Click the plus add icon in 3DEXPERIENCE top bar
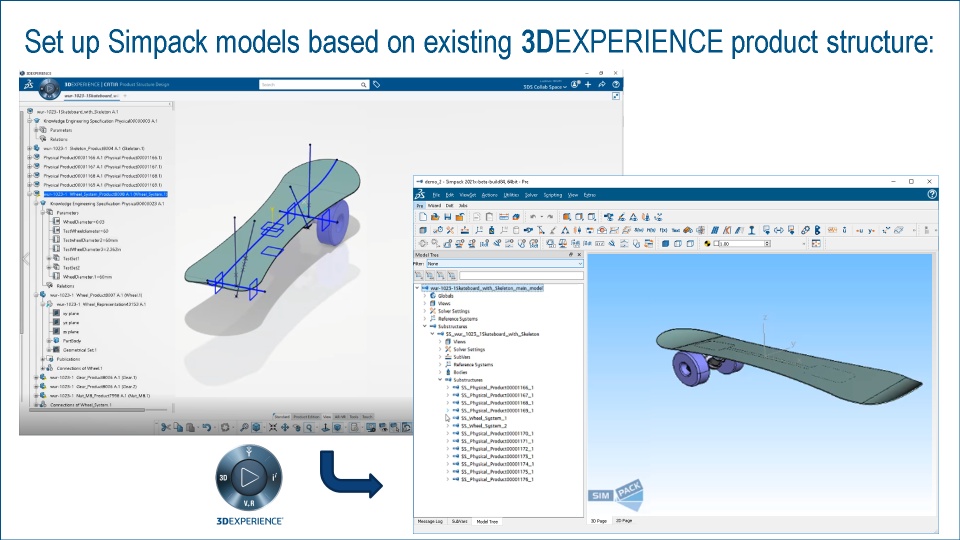 point(588,84)
